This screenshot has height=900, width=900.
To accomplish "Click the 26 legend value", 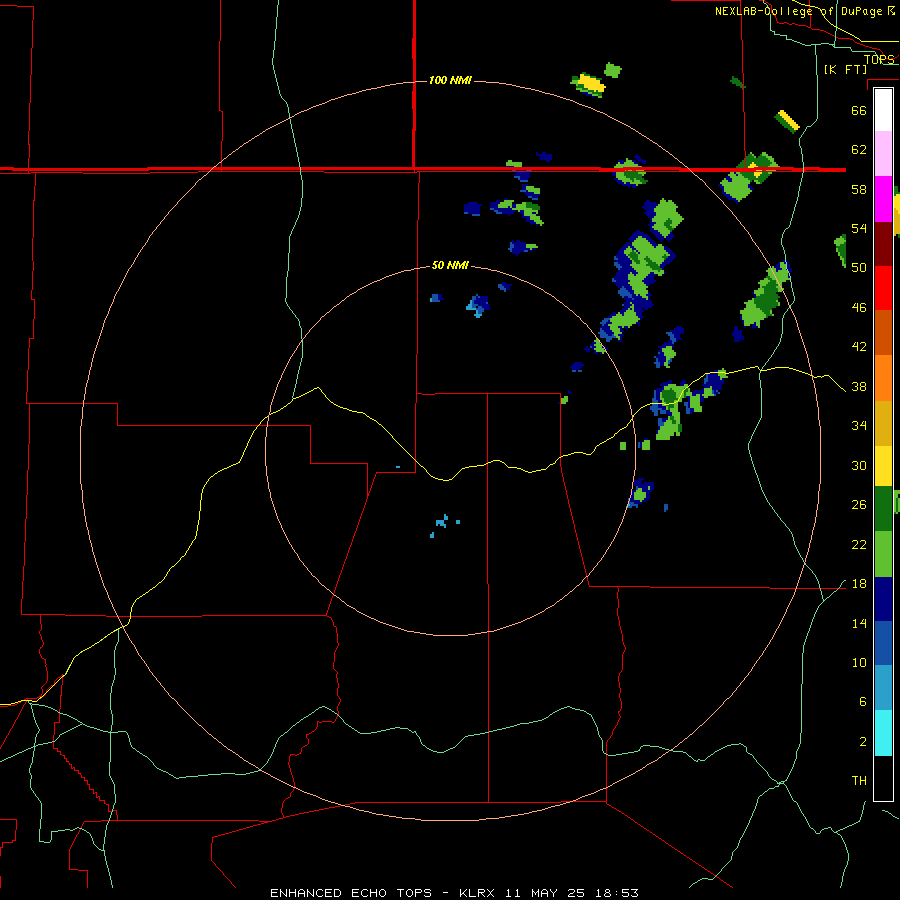I will (859, 505).
